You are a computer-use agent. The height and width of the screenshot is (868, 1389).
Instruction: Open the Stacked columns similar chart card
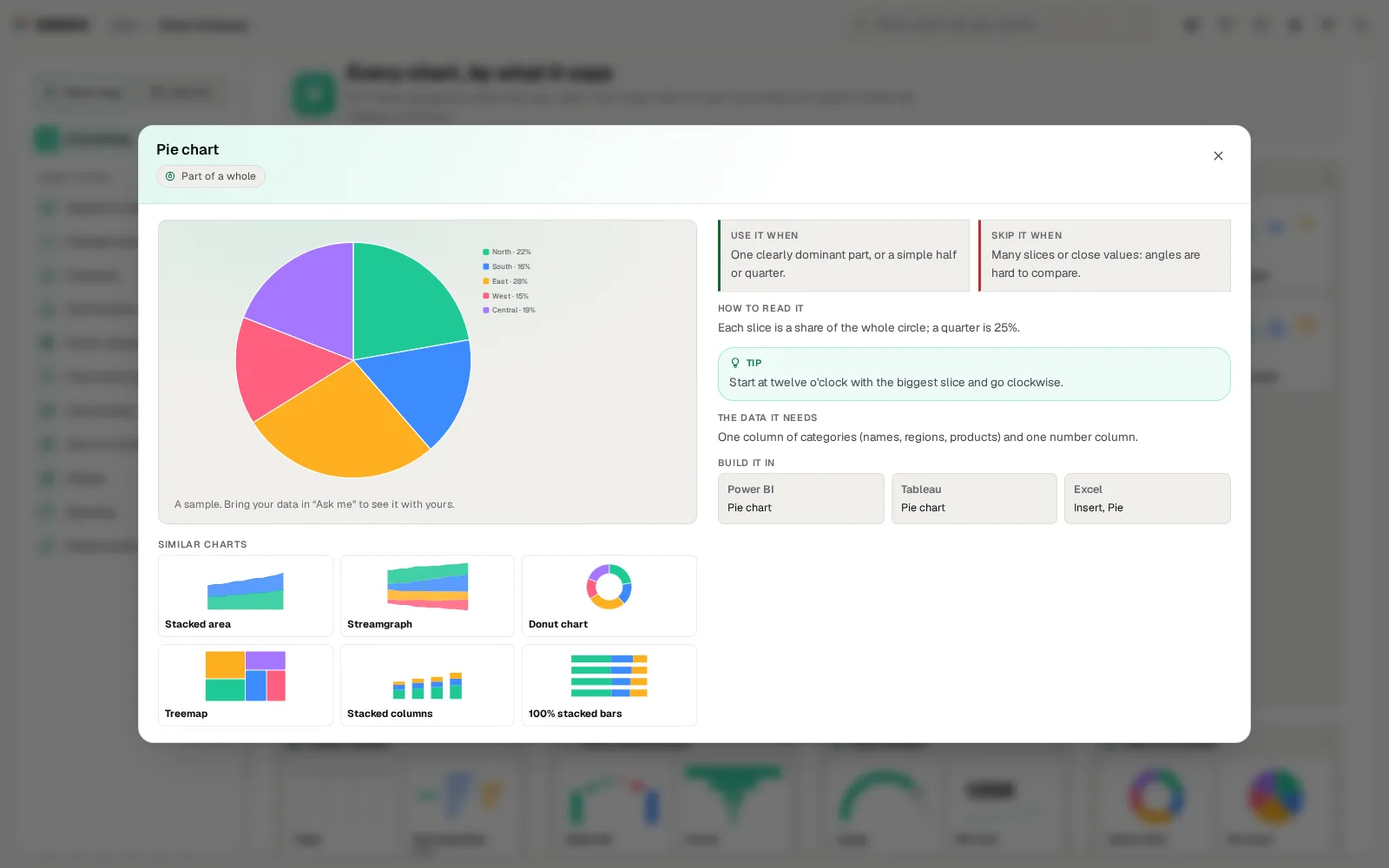(427, 685)
